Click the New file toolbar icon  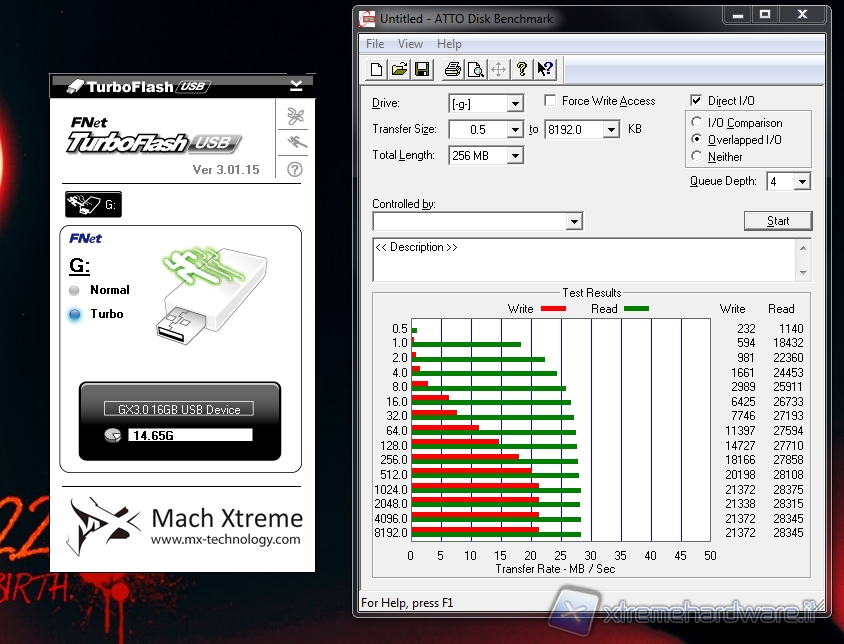pyautogui.click(x=376, y=69)
